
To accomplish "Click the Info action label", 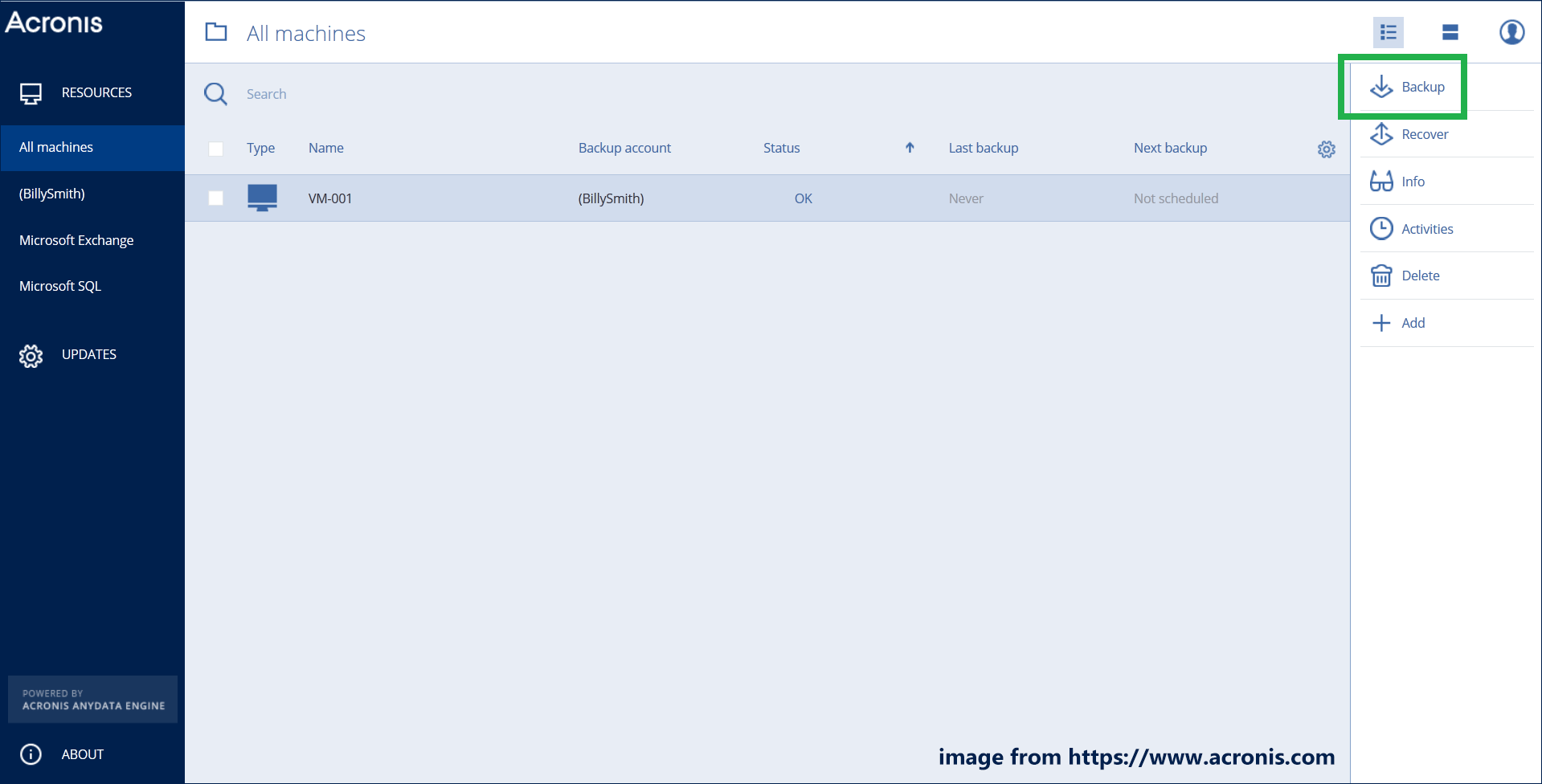I will click(1413, 182).
